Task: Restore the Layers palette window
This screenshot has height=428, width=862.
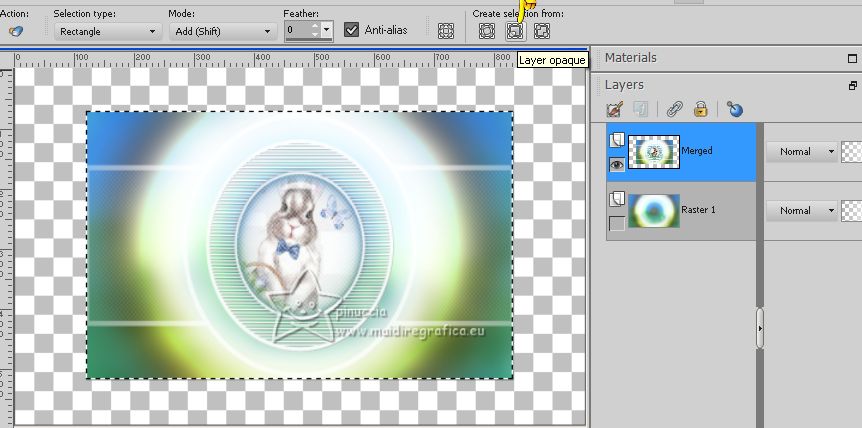Action: pos(852,86)
